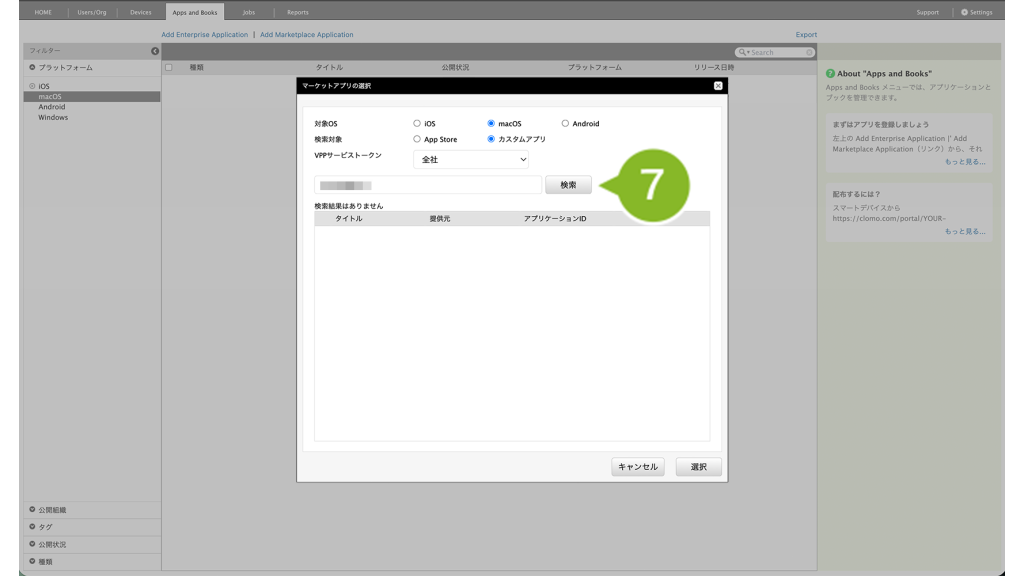Select Android as 対象OS

(565, 123)
